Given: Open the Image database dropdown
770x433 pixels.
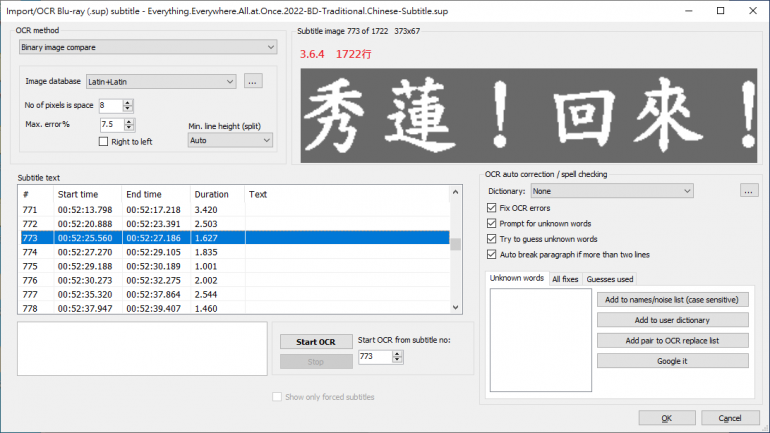Looking at the screenshot, I should (161, 81).
